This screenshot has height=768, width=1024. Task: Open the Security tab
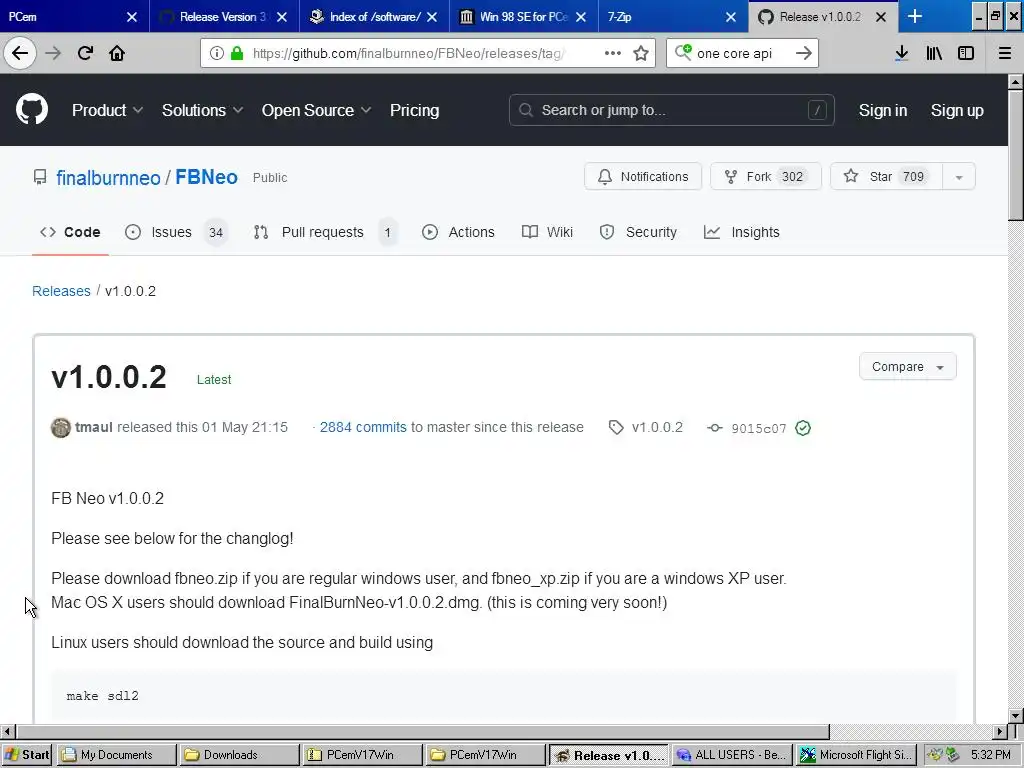[x=638, y=232]
